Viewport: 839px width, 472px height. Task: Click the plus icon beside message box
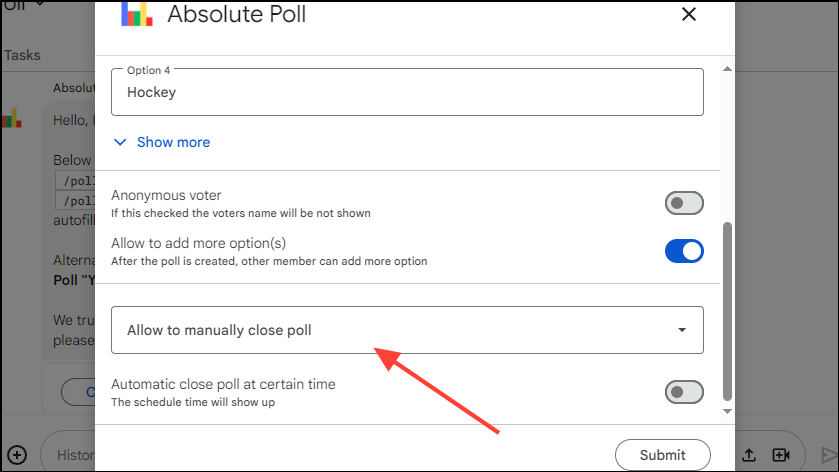[16, 455]
